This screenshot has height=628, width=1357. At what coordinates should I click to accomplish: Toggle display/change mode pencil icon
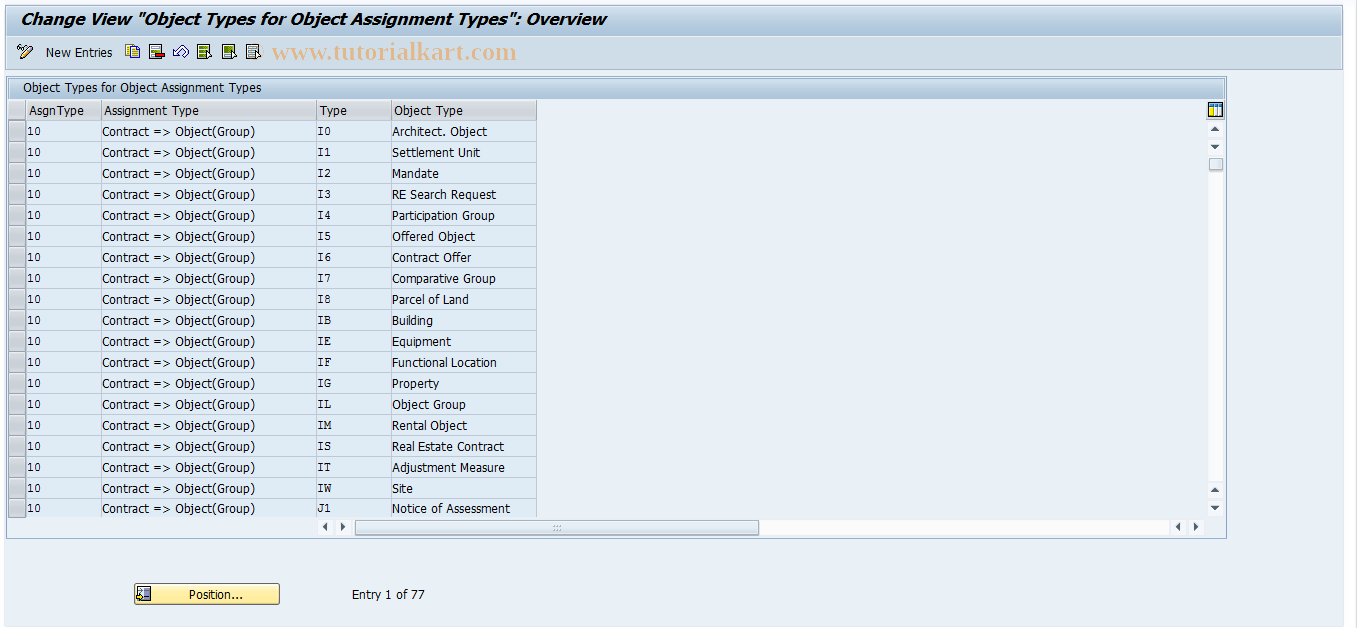point(25,52)
